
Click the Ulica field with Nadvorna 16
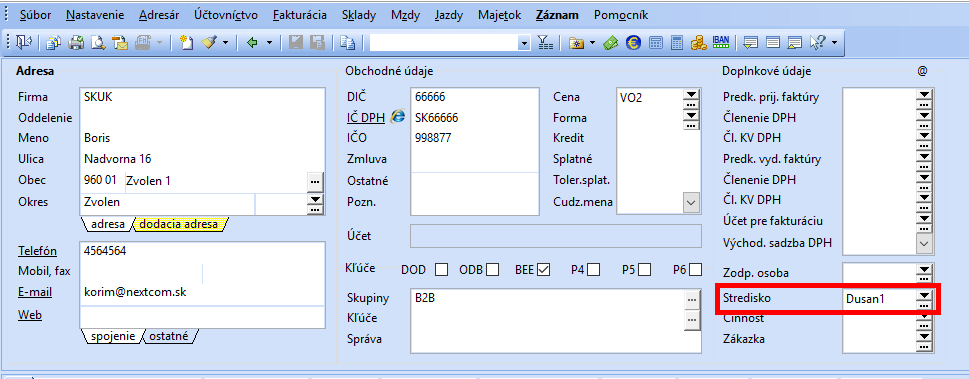[203, 159]
